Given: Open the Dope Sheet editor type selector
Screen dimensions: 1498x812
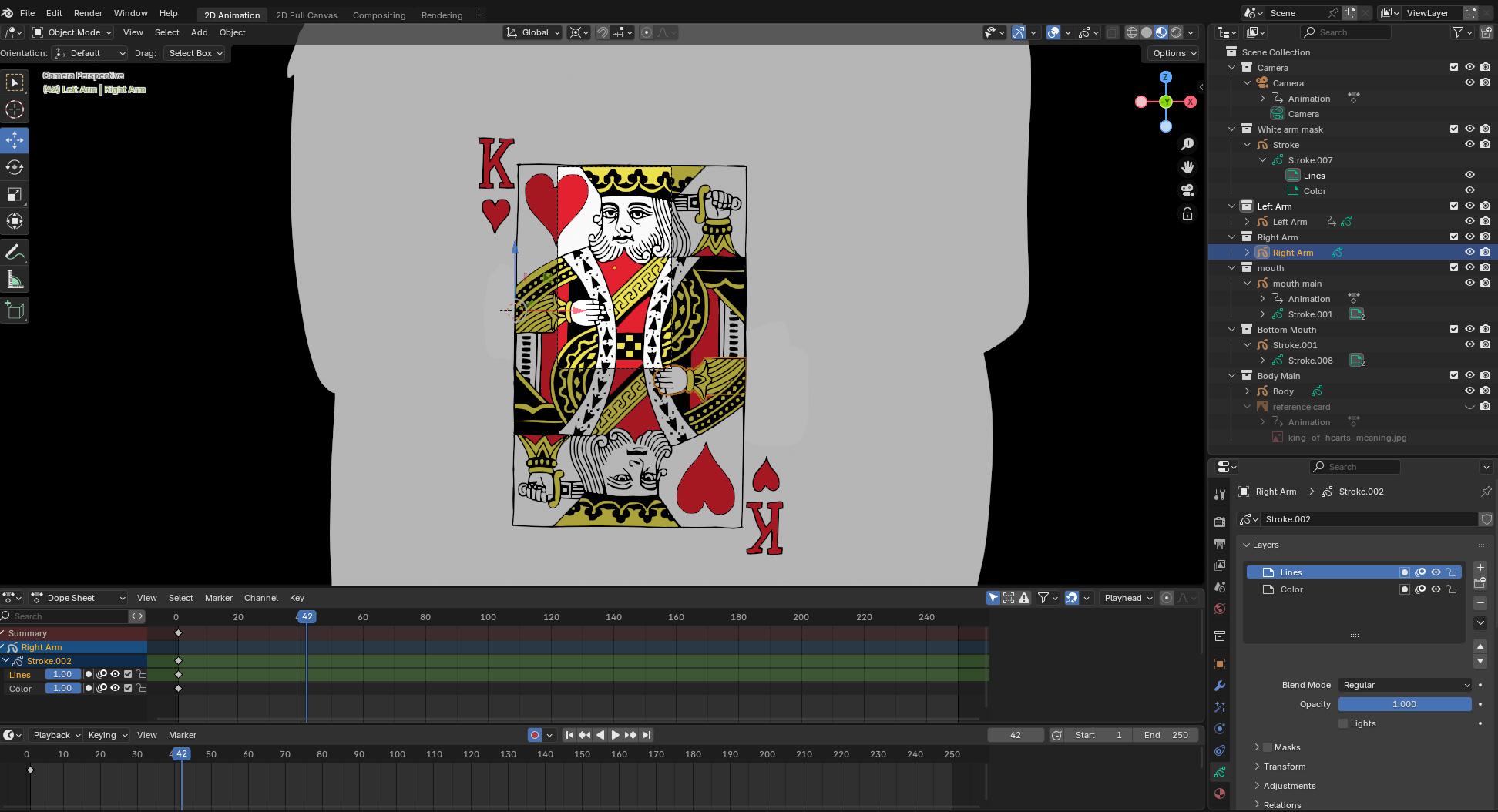Looking at the screenshot, I should coord(77,598).
